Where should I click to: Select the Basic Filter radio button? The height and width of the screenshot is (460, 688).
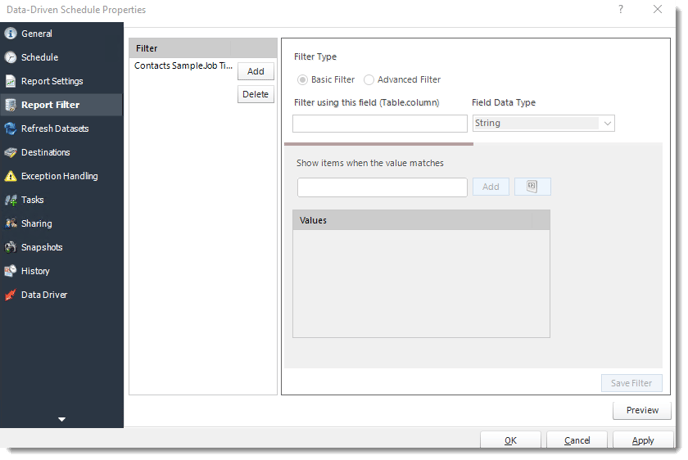[302, 79]
